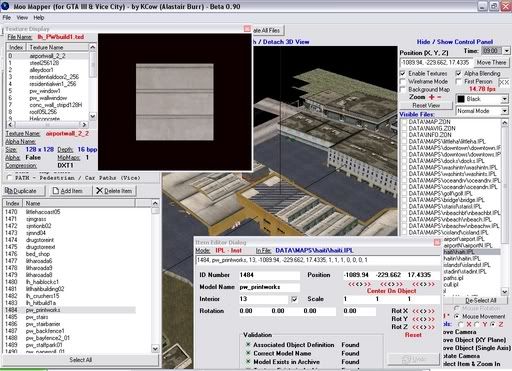512x371 pixels.
Task: Click the IPL line text field
Action: 318,260
